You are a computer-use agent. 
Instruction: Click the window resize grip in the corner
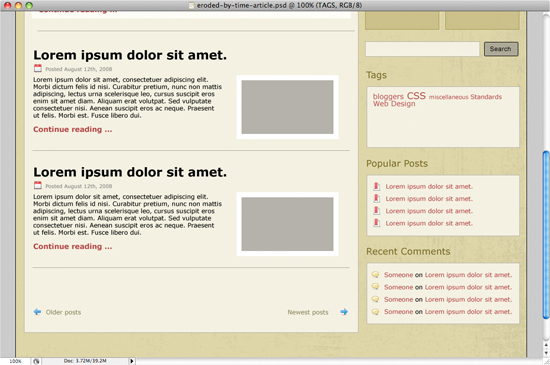point(546,361)
